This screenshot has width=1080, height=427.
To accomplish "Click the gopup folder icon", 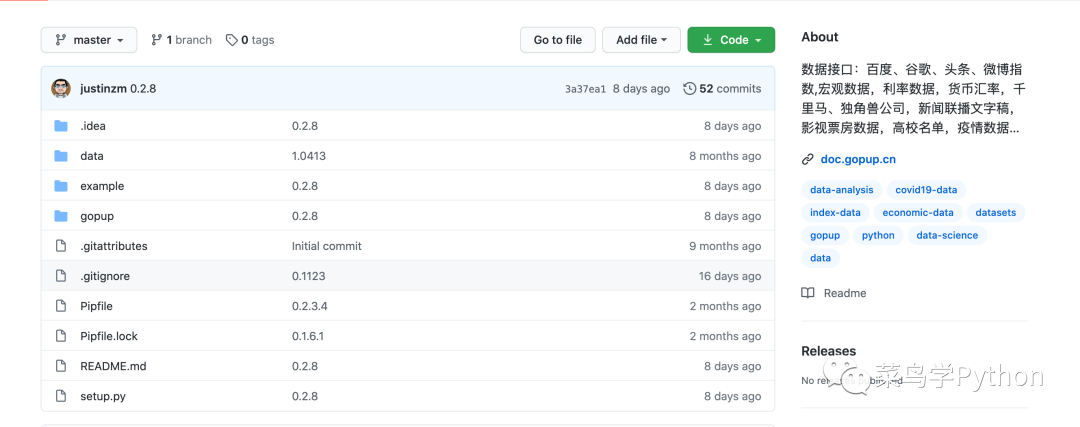I will (x=61, y=216).
